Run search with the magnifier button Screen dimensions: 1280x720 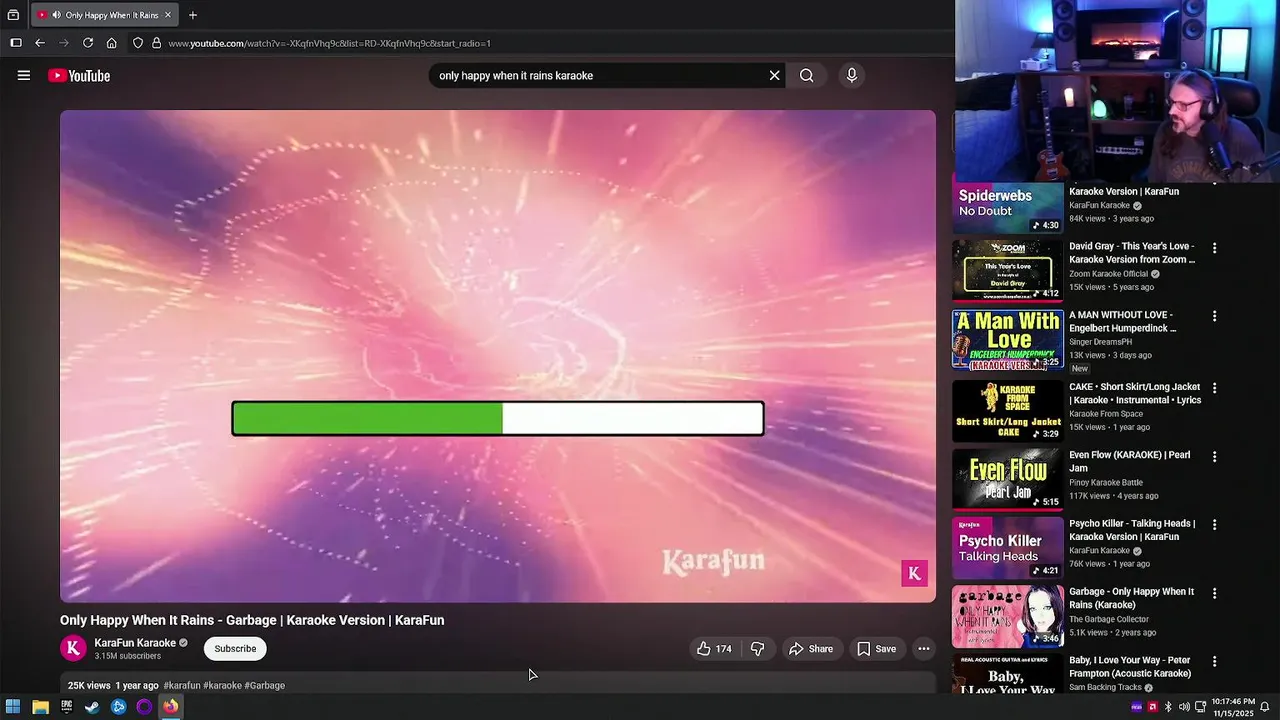[806, 75]
